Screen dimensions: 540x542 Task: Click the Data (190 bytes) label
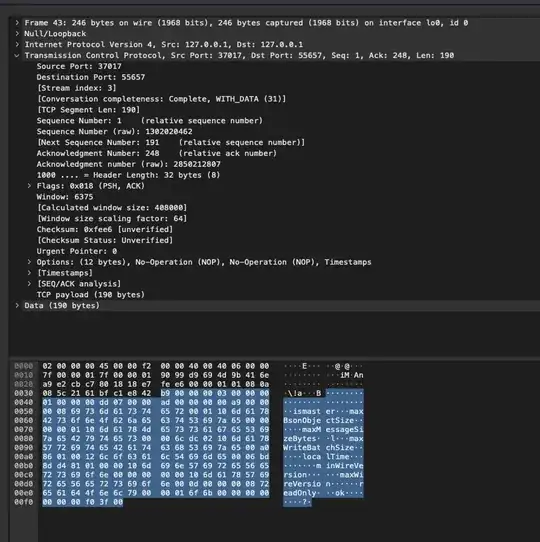click(x=62, y=306)
